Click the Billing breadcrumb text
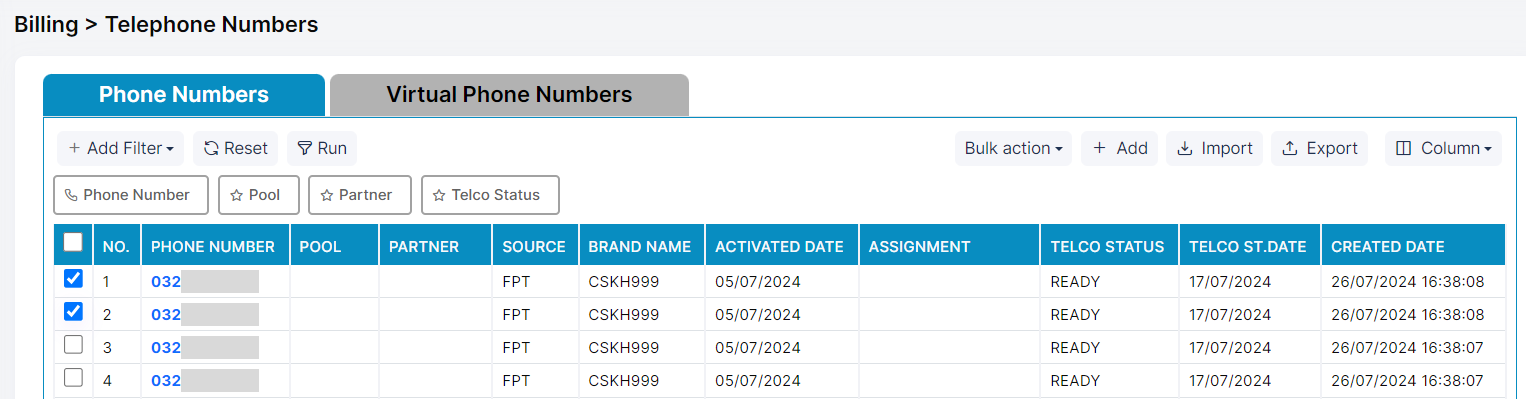This screenshot has width=1526, height=399. [x=46, y=25]
